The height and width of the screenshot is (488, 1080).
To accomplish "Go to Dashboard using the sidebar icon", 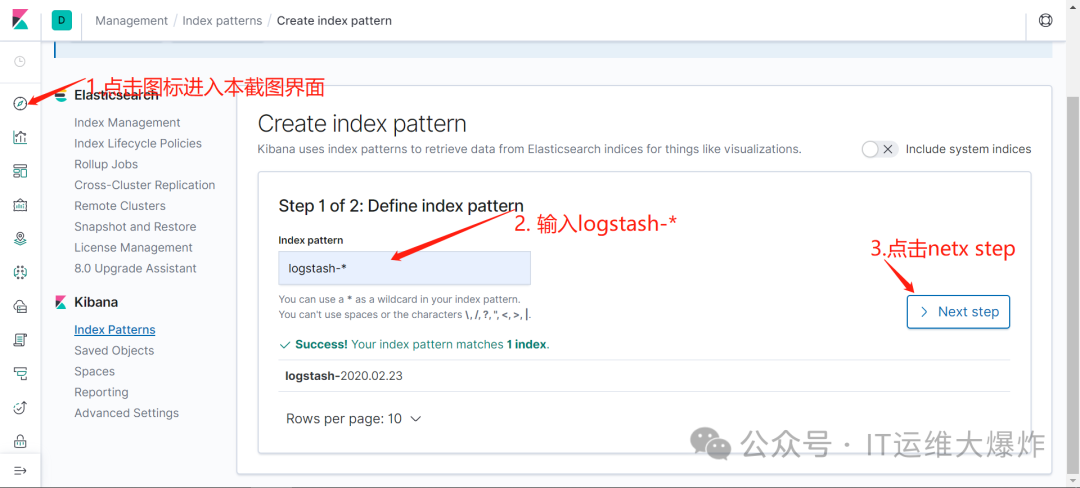I will click(20, 171).
